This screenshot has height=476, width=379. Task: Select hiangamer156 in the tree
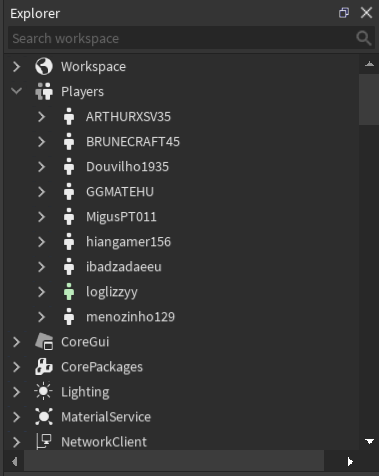click(x=128, y=242)
